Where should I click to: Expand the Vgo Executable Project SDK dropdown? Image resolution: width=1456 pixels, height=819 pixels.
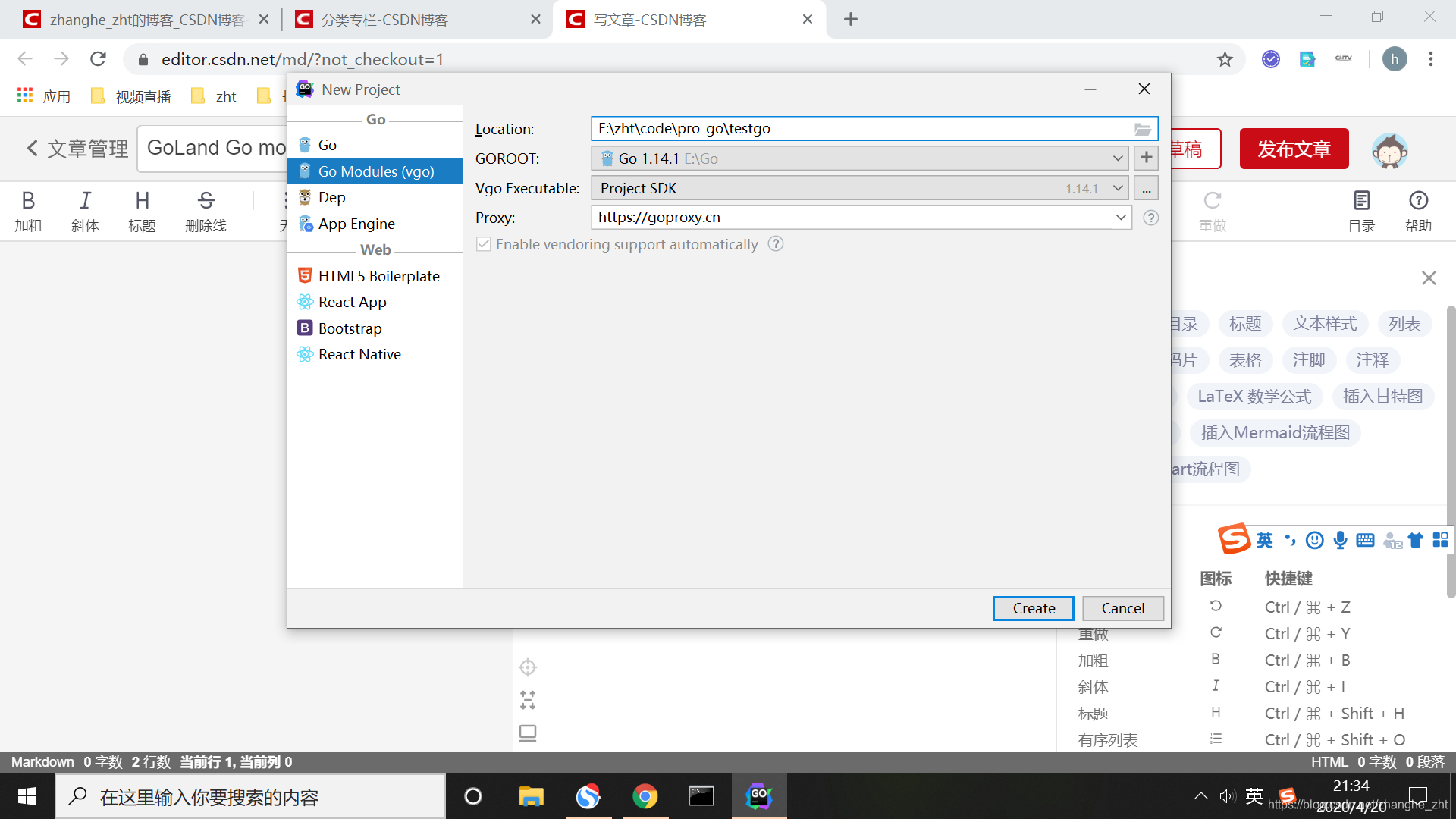pyautogui.click(x=1117, y=188)
